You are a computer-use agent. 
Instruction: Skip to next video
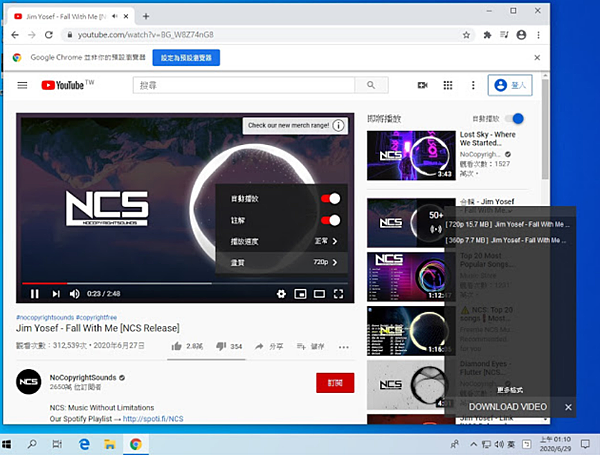(56, 294)
